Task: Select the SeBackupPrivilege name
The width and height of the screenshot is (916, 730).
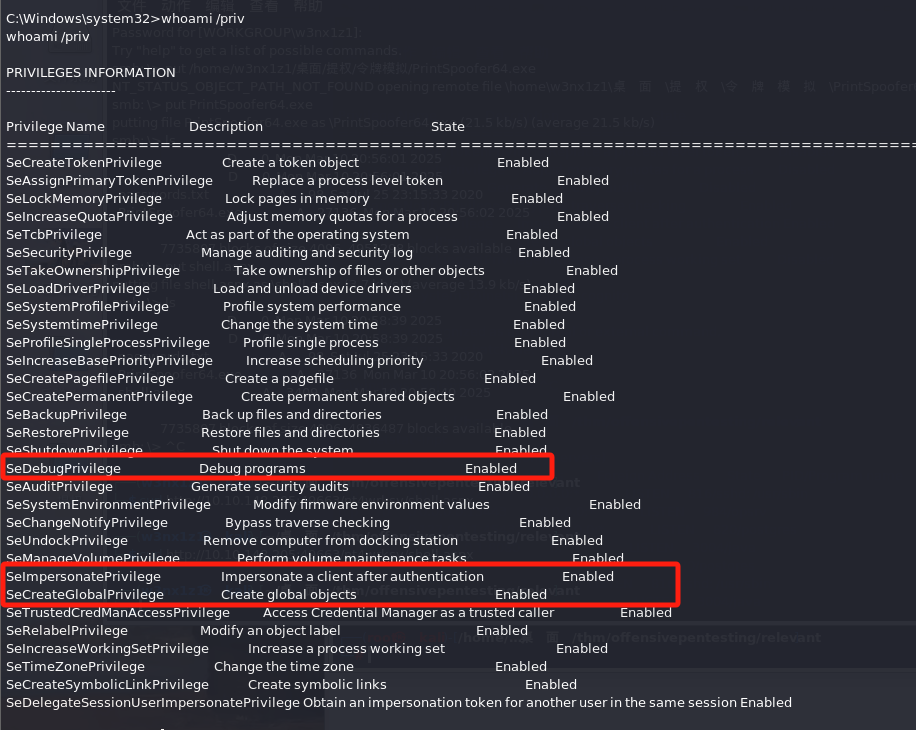Action: tap(67, 415)
